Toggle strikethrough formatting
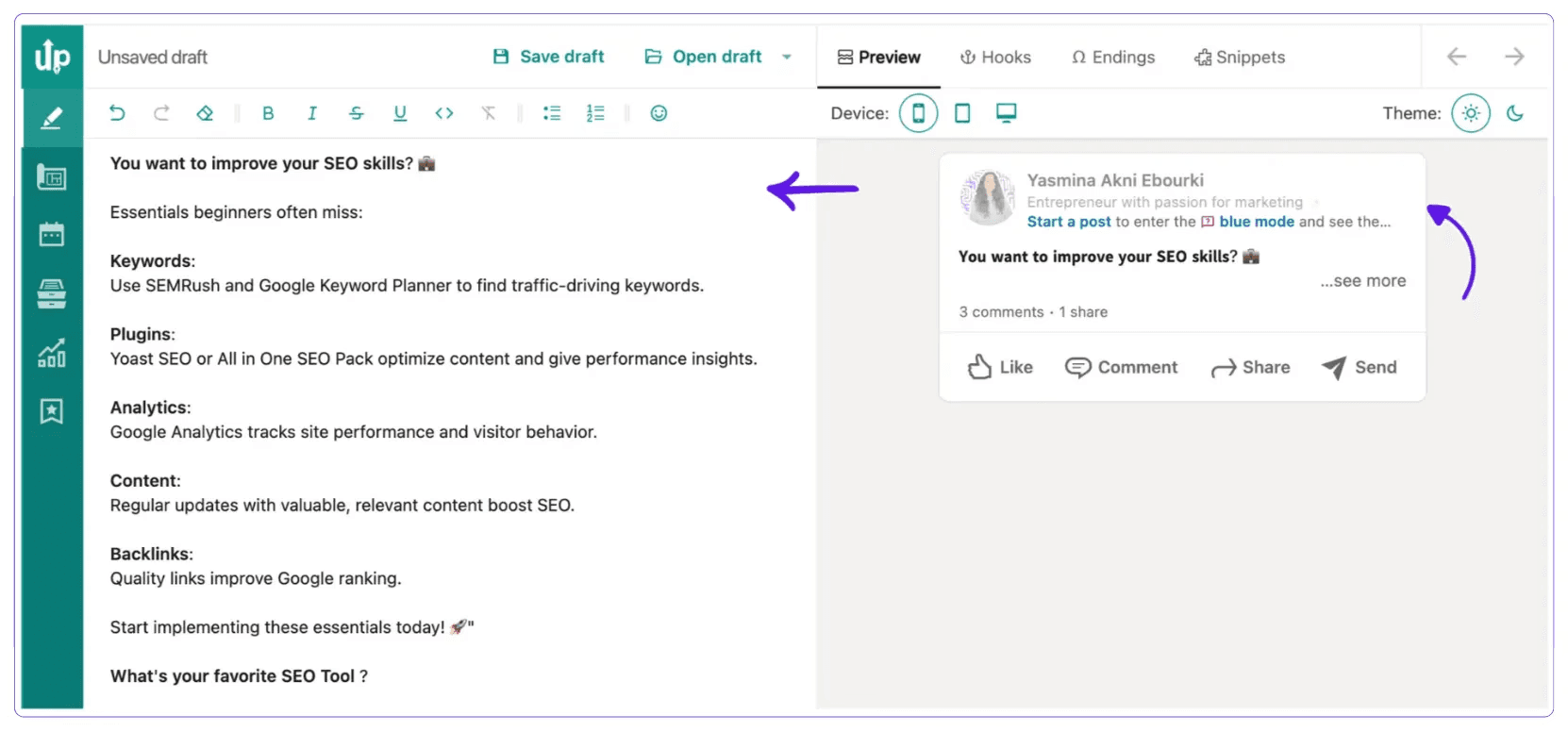This screenshot has width=1568, height=732. click(x=356, y=113)
